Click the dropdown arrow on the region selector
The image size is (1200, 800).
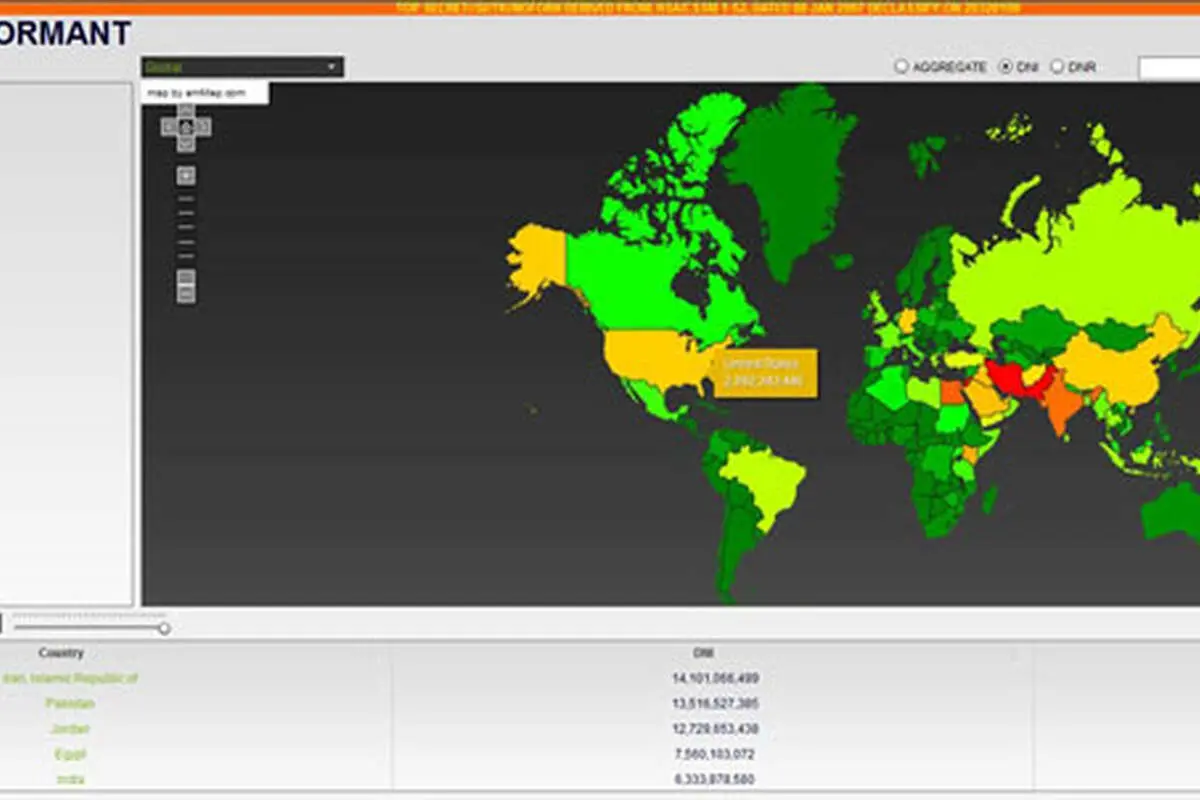(332, 67)
